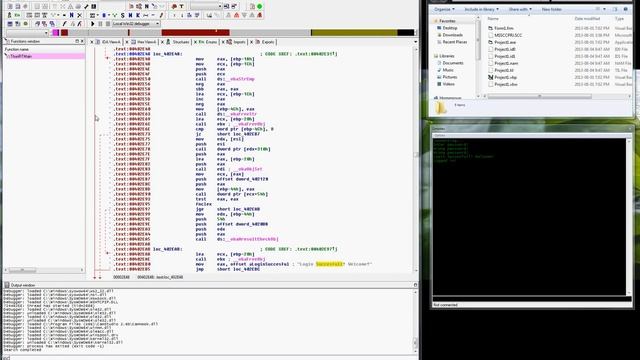This screenshot has width=640, height=360.
Task: Click the black pencil icon in the top toolbar row
Action: (86, 7)
